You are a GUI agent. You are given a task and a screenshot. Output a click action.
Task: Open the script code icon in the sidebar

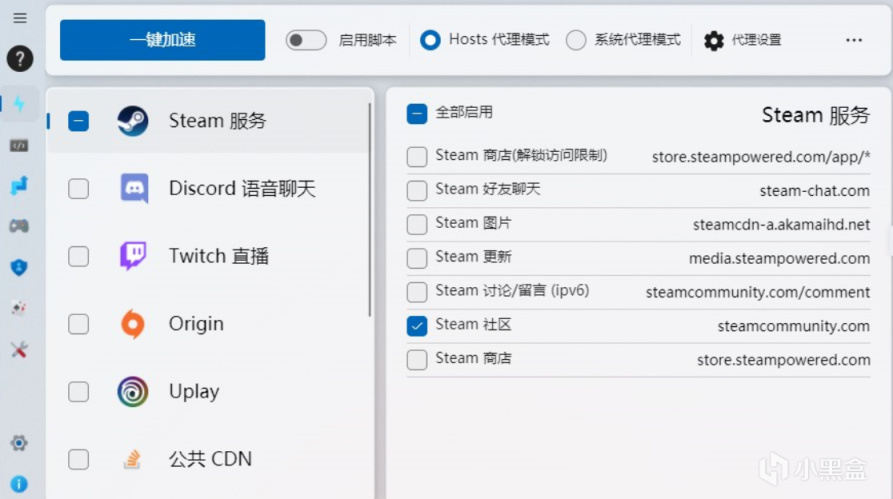tap(19, 146)
